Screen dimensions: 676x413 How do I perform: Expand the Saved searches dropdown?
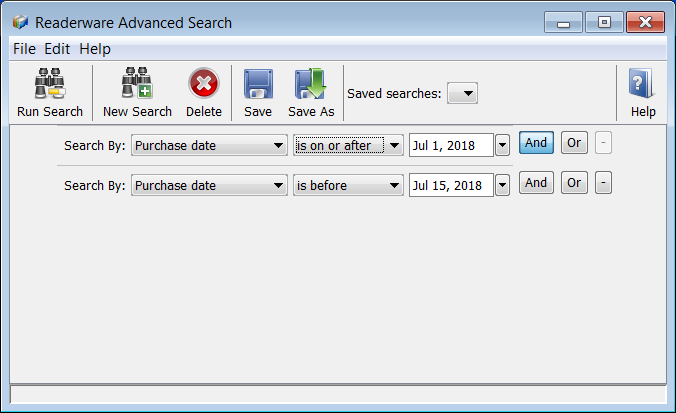pos(462,93)
